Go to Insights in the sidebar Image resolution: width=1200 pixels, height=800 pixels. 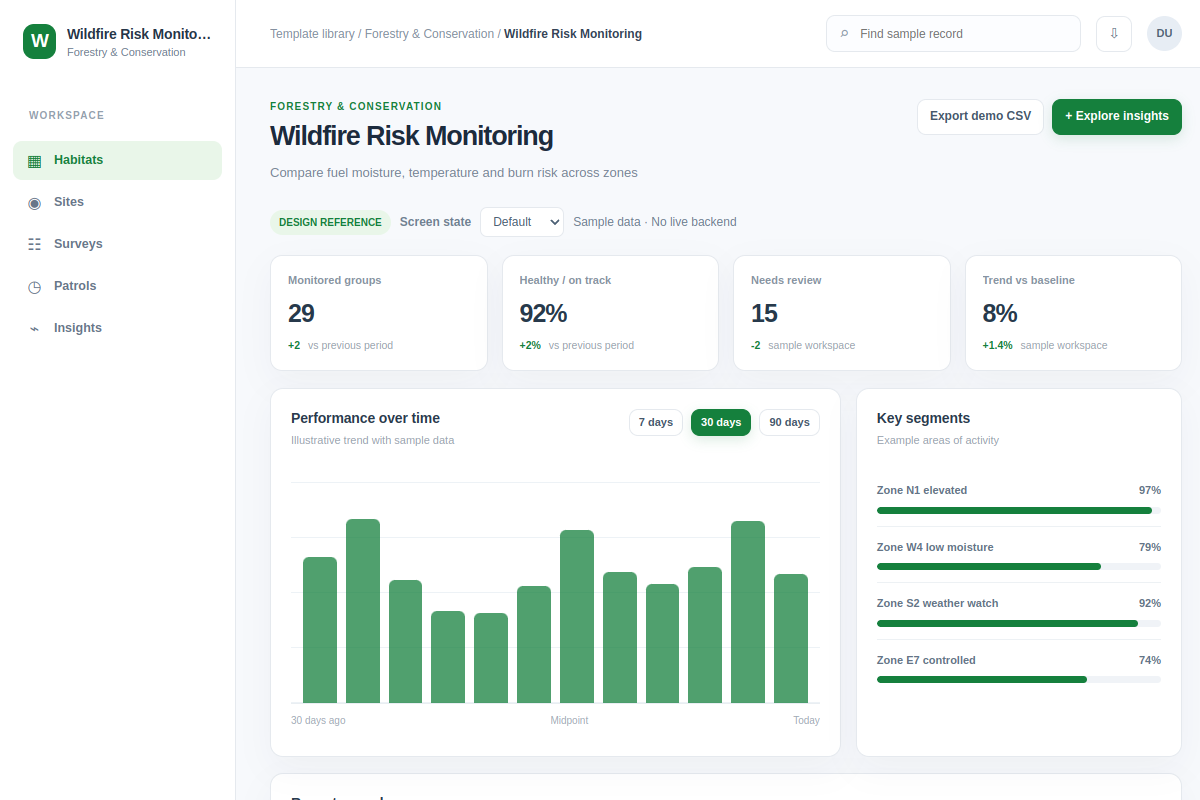click(117, 328)
